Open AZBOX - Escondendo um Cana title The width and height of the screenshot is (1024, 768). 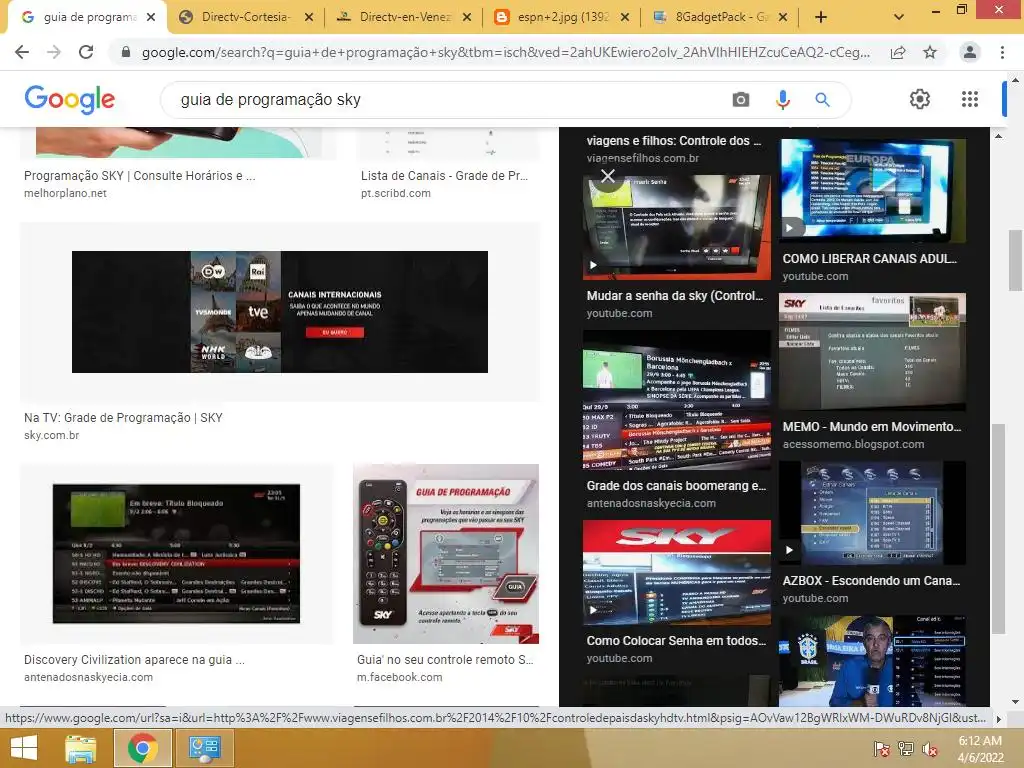pos(871,581)
